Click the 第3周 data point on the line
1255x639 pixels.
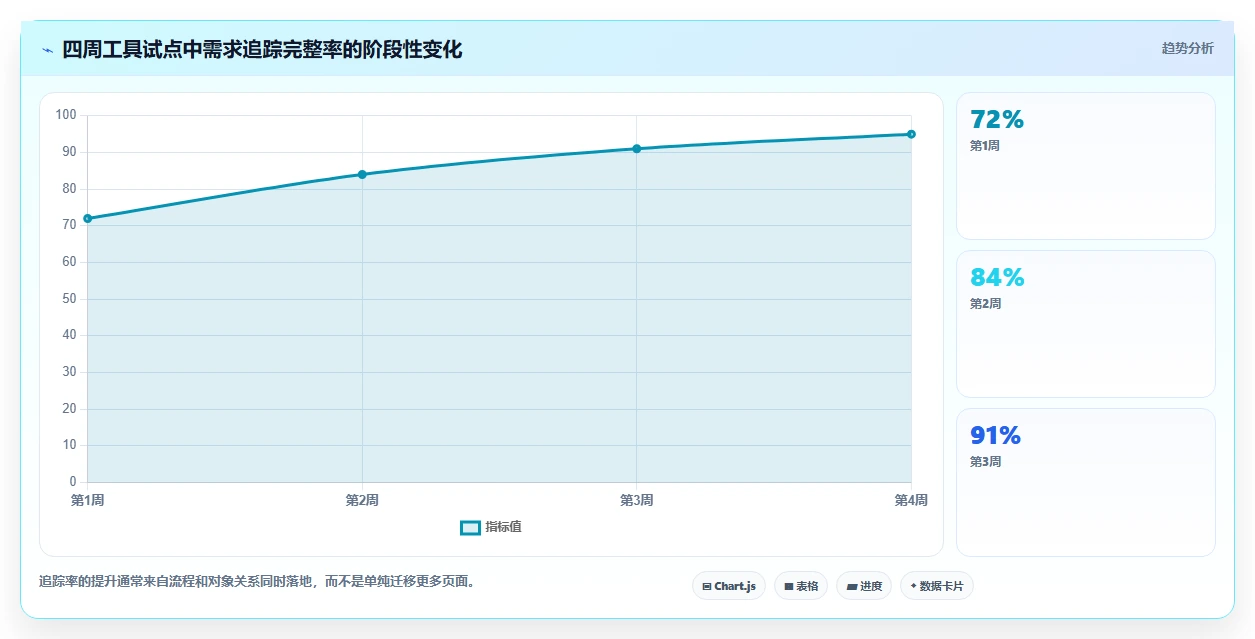tap(637, 149)
